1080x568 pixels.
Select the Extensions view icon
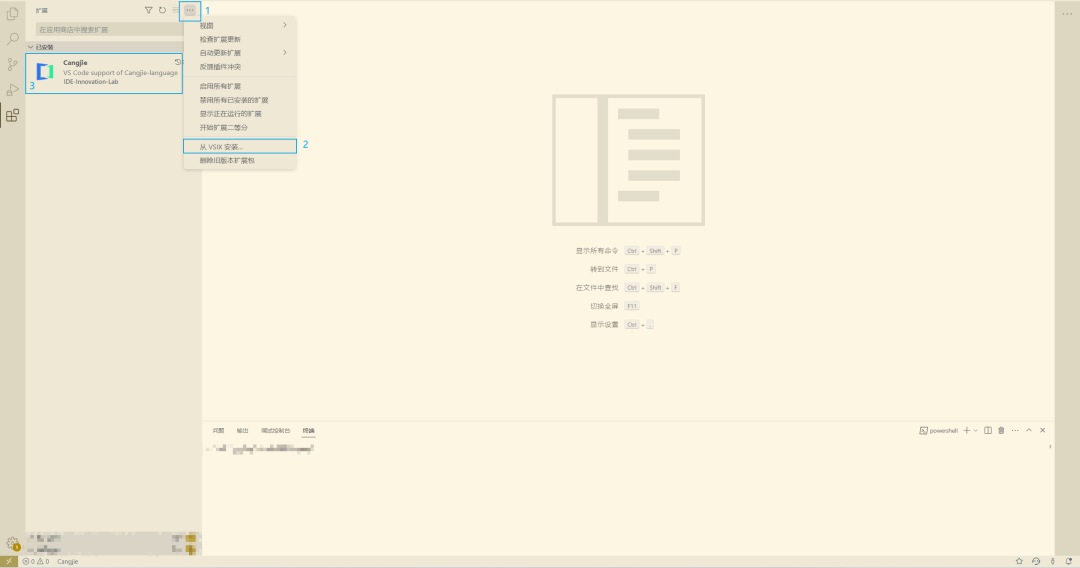pos(12,116)
